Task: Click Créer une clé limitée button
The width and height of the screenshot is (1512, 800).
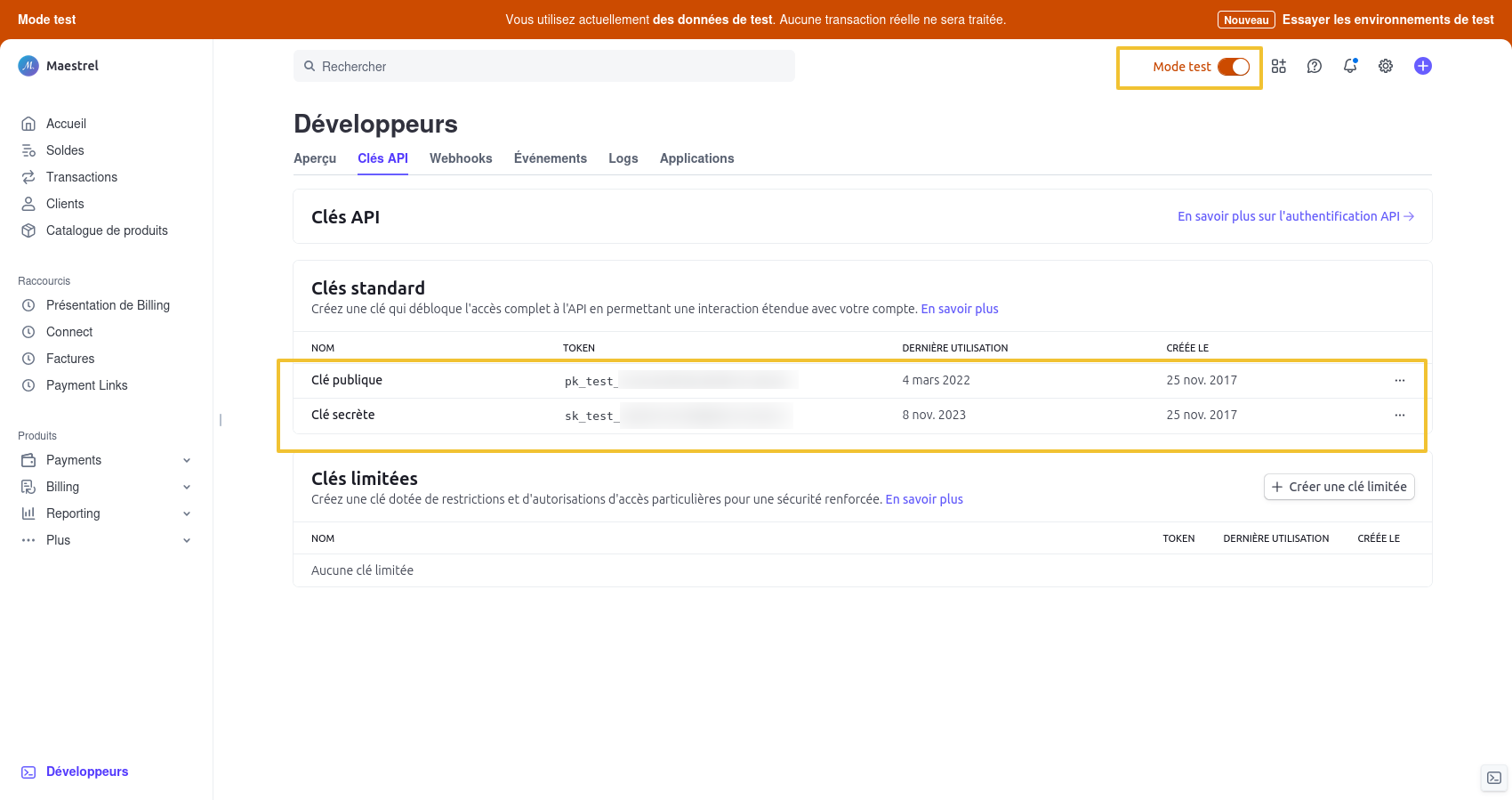Action: click(1339, 487)
